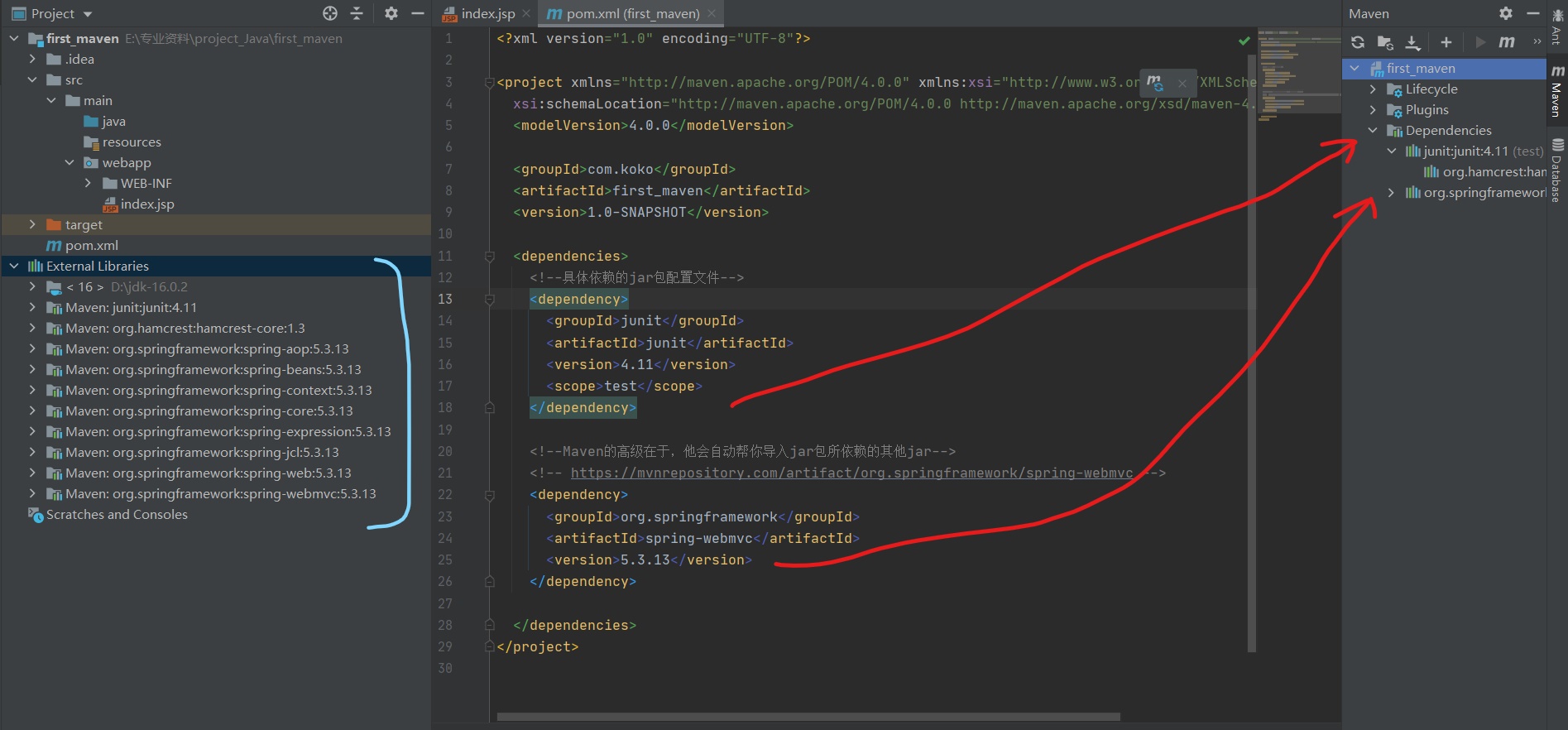Click the editor horizontal scrollbar
Viewport: 1568px width, 730px height.
click(808, 717)
